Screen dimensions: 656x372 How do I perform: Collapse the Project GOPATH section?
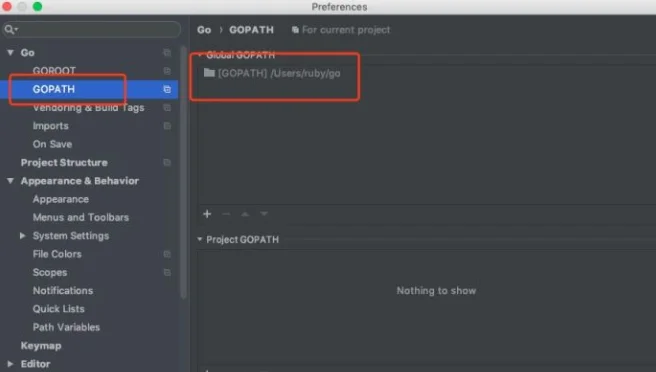[200, 239]
